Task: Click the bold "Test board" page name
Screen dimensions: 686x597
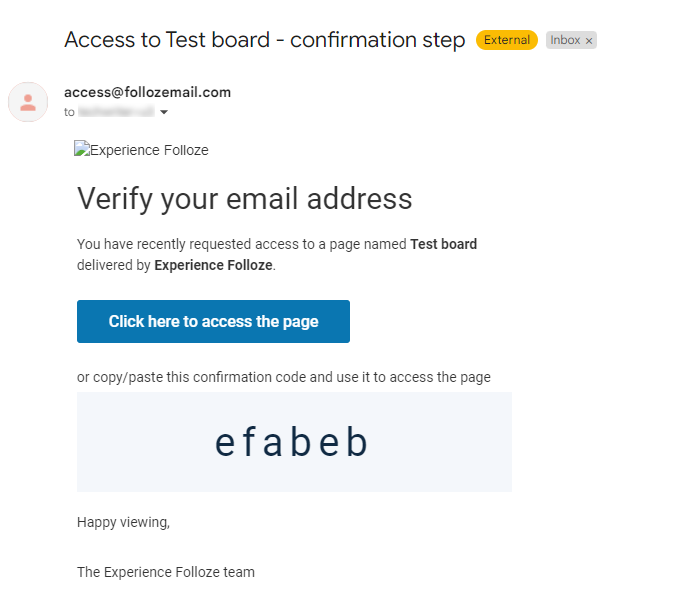Action: [443, 244]
